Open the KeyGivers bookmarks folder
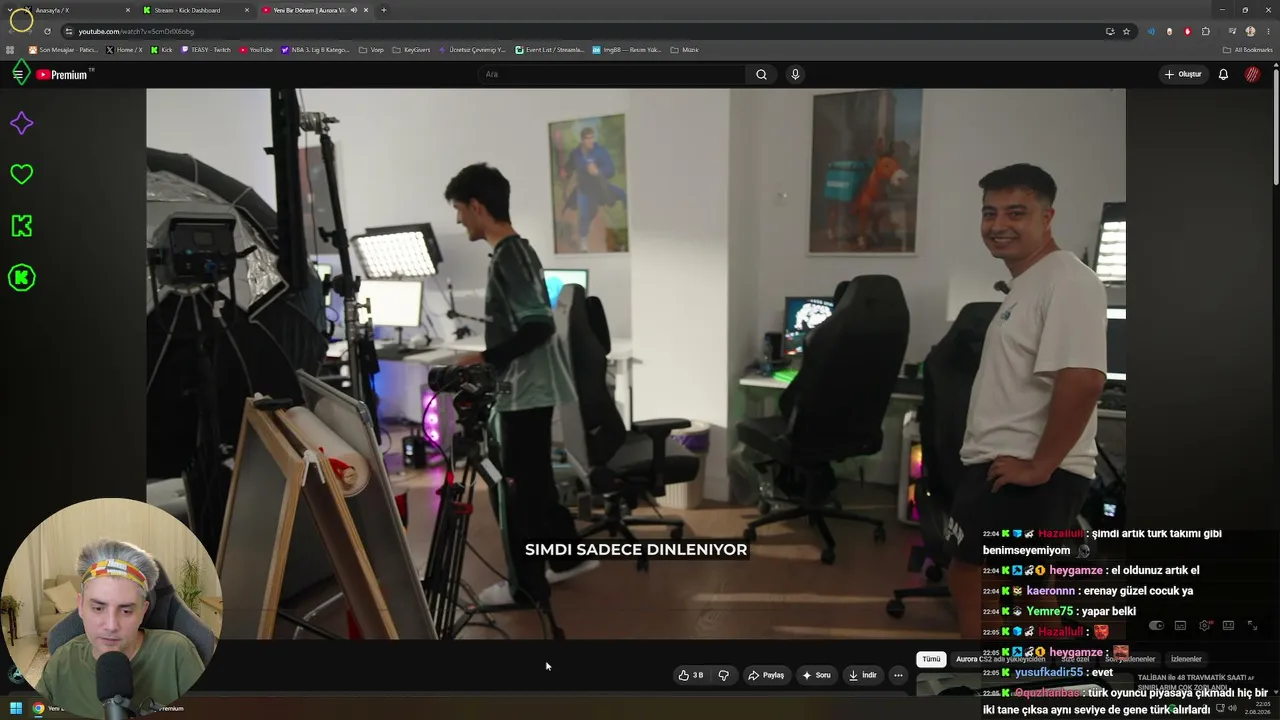The image size is (1280, 720). (411, 50)
